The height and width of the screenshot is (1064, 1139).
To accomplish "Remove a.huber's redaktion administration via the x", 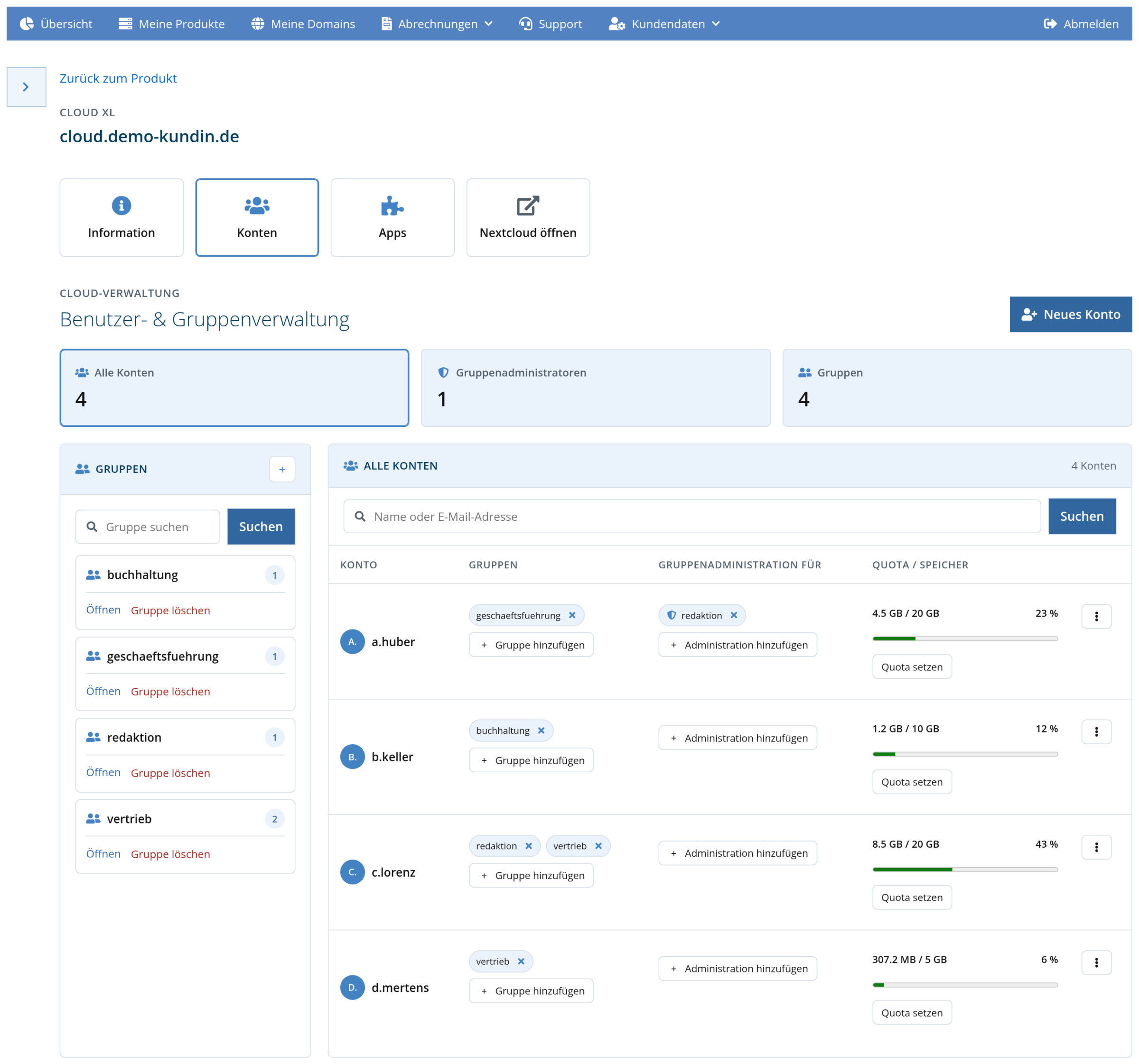I will (733, 615).
